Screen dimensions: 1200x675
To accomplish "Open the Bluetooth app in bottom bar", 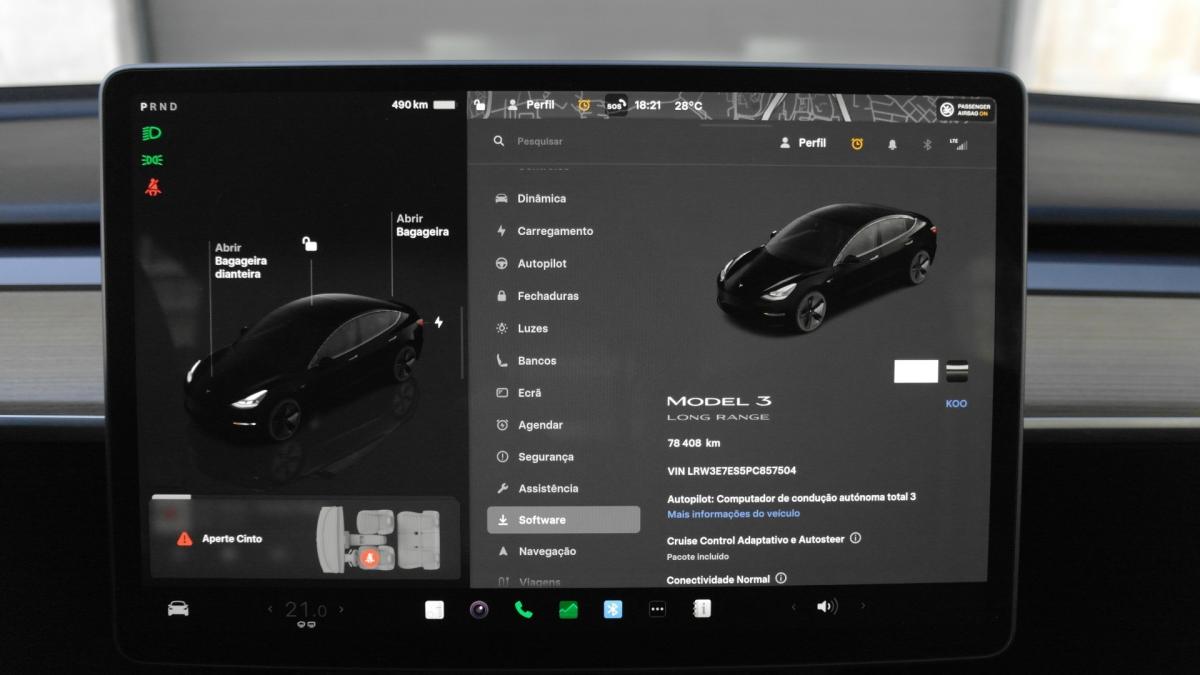I will click(x=613, y=609).
